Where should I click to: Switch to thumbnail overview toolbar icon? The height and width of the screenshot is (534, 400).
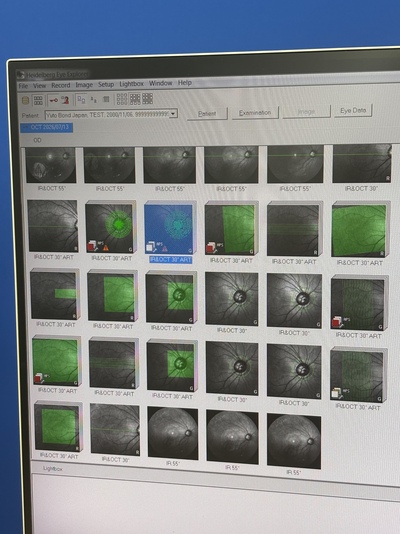tap(38, 100)
